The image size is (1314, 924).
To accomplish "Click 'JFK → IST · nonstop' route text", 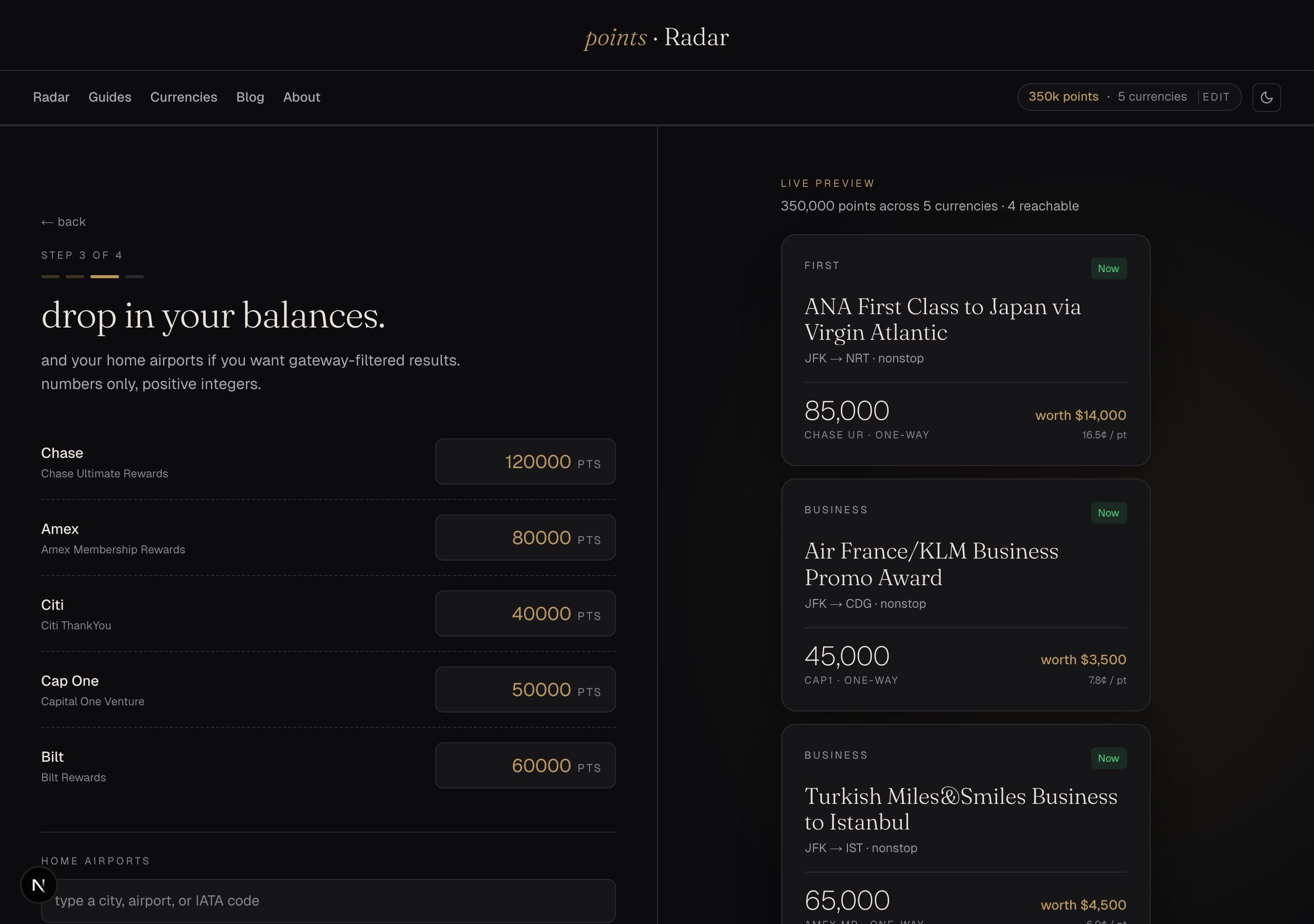I will tap(861, 848).
